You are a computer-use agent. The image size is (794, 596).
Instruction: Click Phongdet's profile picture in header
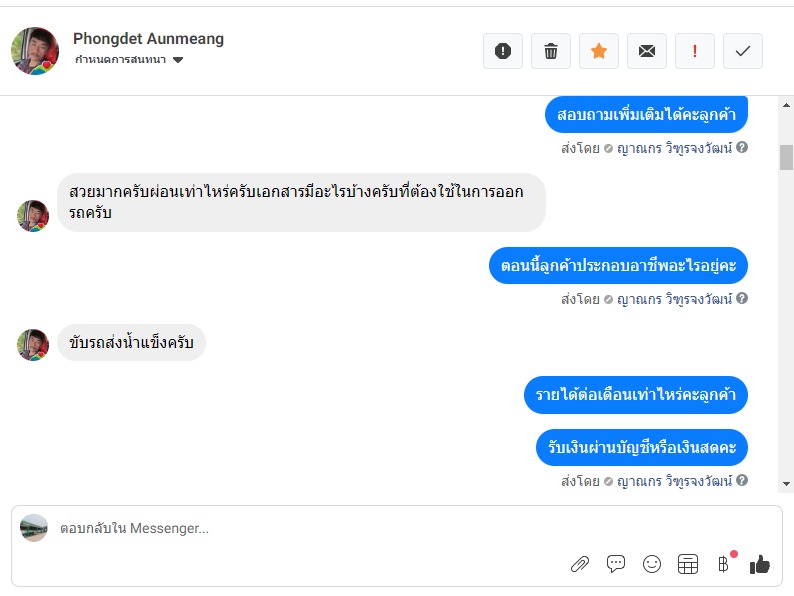point(35,51)
